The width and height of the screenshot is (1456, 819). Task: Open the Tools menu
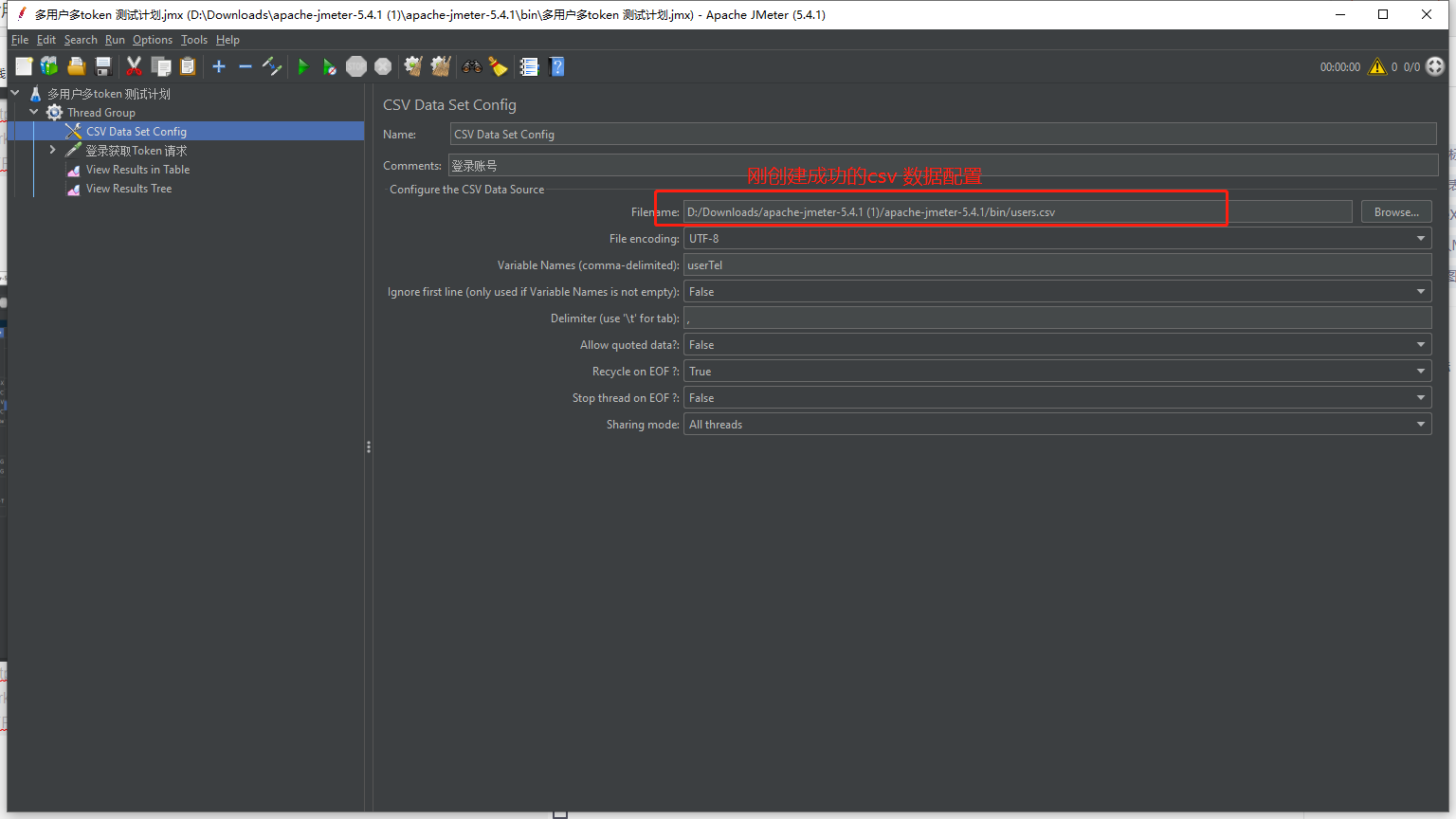[x=194, y=40]
